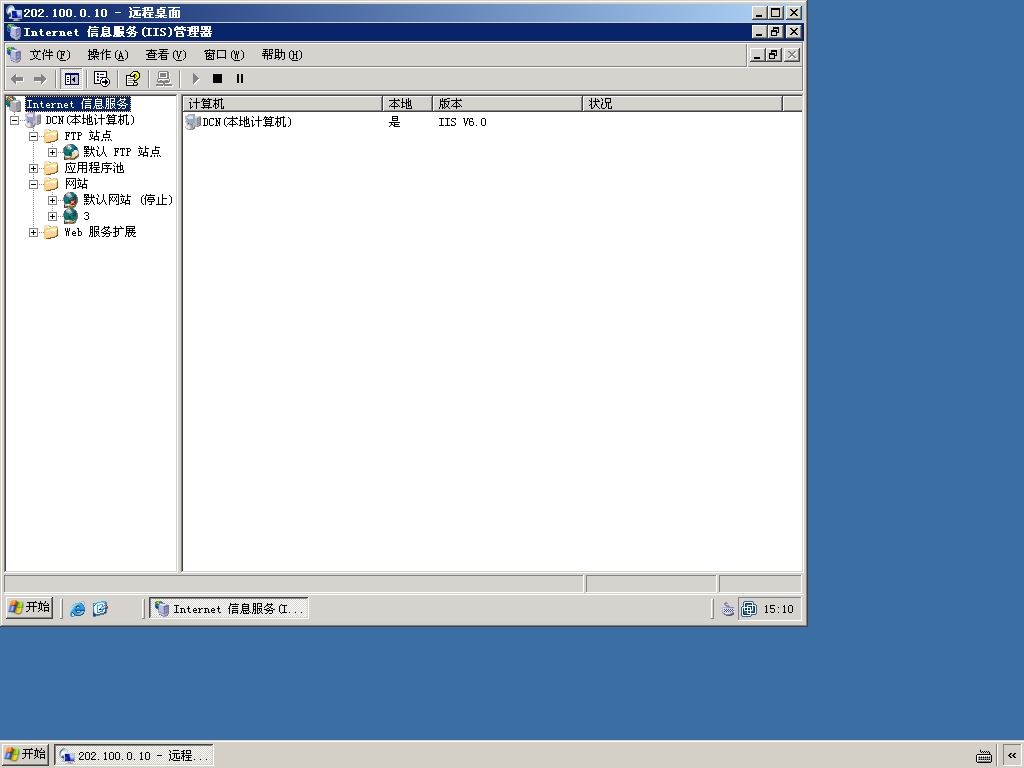Collapse the FTP 站点 folder

click(x=33, y=136)
